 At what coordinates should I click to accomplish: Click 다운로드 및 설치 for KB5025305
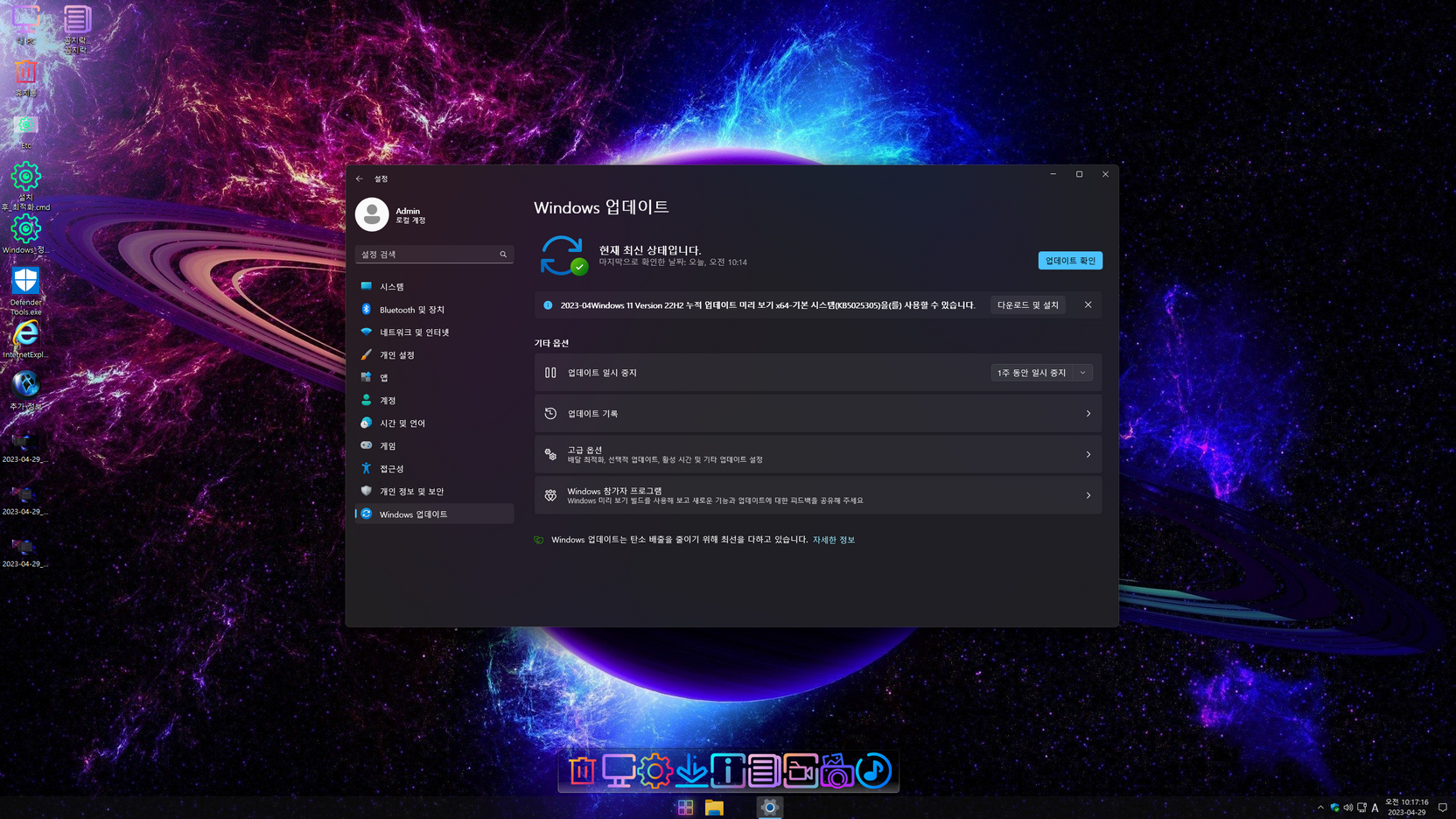click(1028, 305)
